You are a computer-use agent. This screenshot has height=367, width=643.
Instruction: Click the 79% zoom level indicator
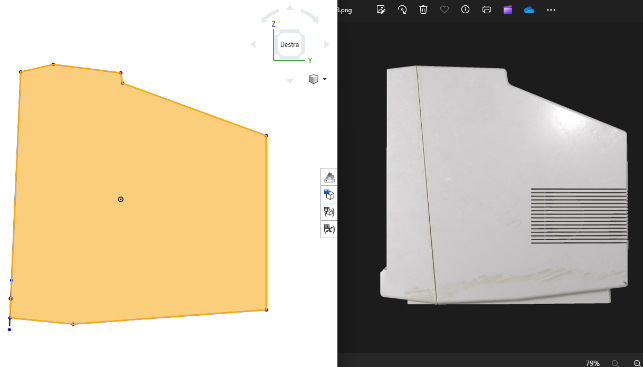(x=593, y=363)
